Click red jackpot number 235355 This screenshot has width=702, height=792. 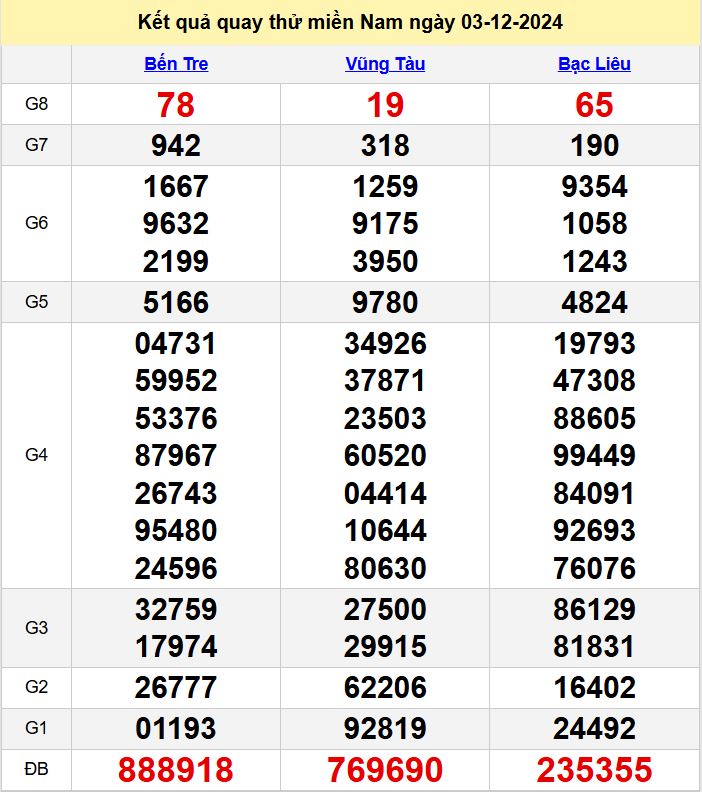594,770
